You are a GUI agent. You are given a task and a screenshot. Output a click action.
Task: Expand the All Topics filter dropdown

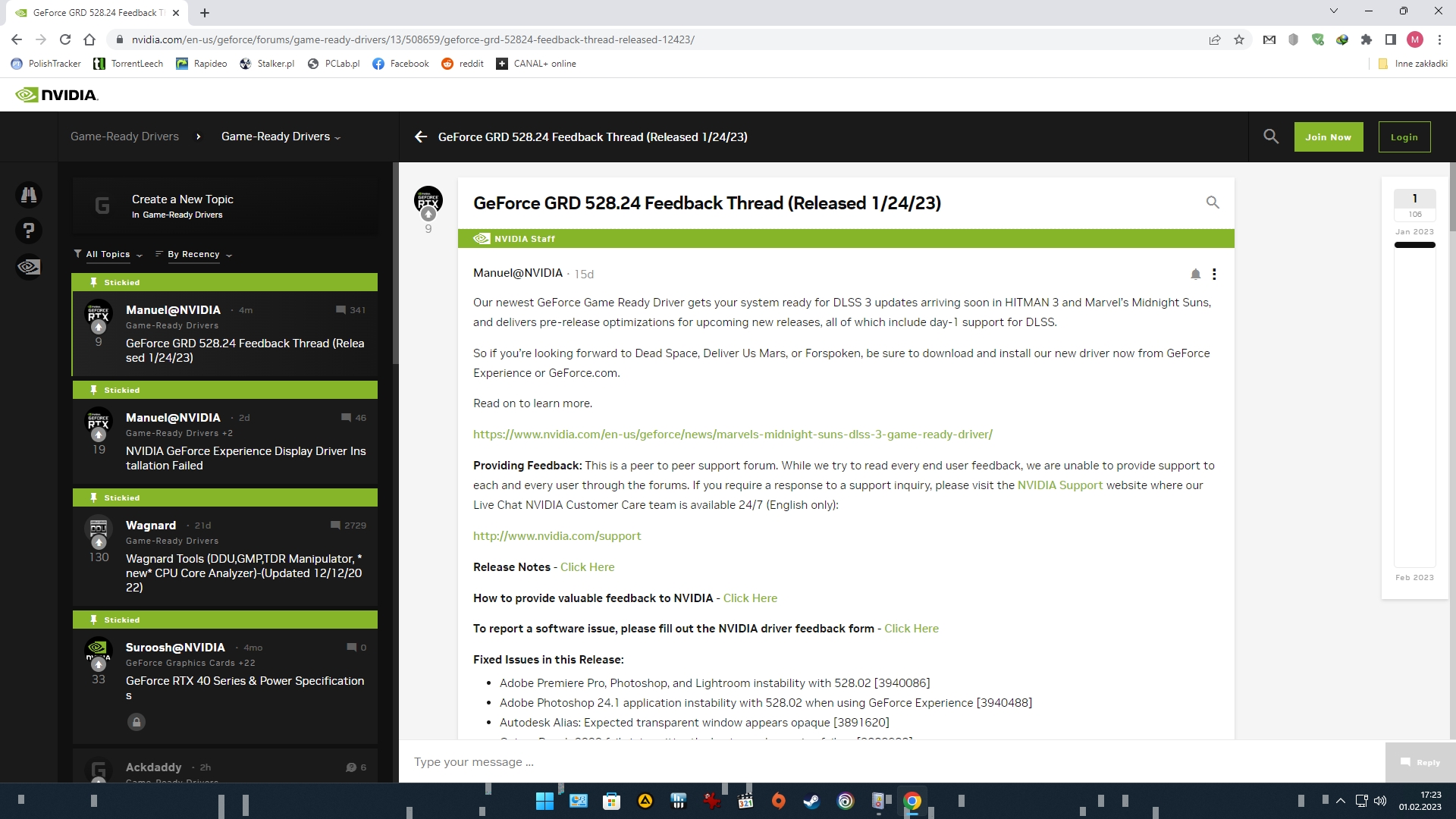click(108, 254)
